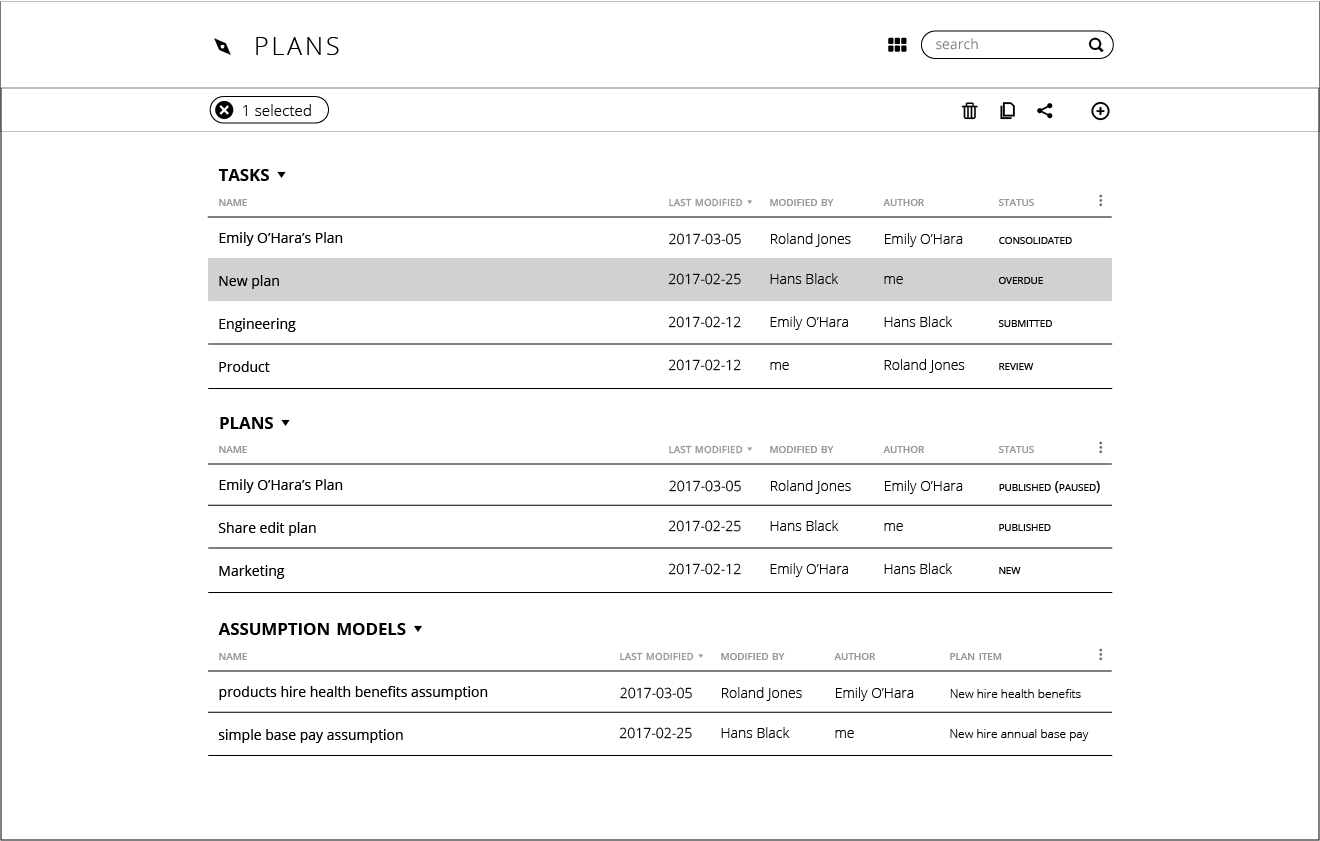Viewport: 1320px width, 841px height.
Task: Clear the 1 selected chip
Action: tap(225, 111)
